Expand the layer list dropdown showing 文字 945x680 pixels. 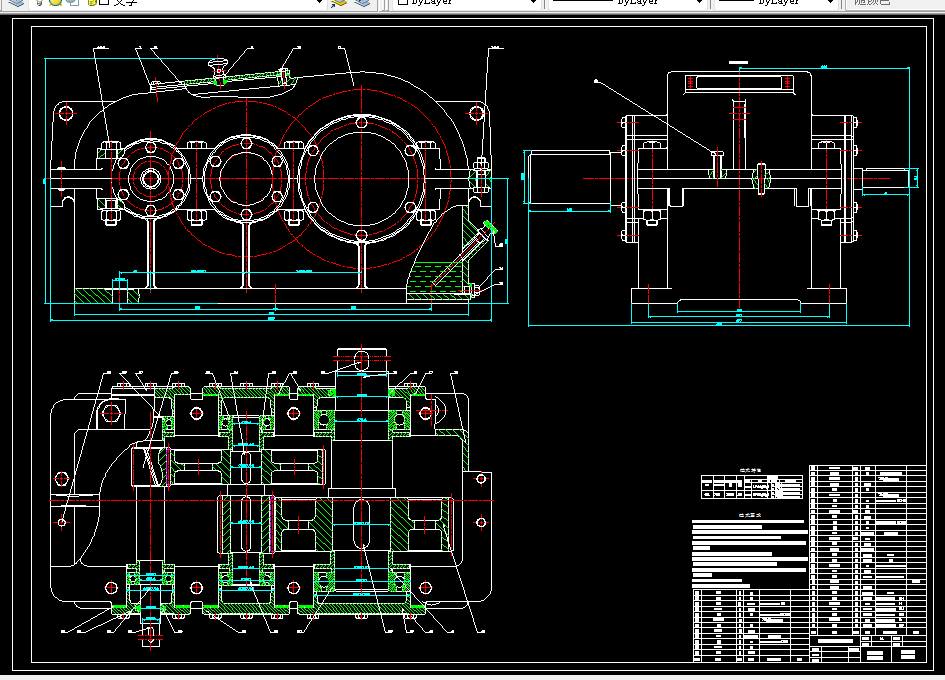tap(319, 2)
